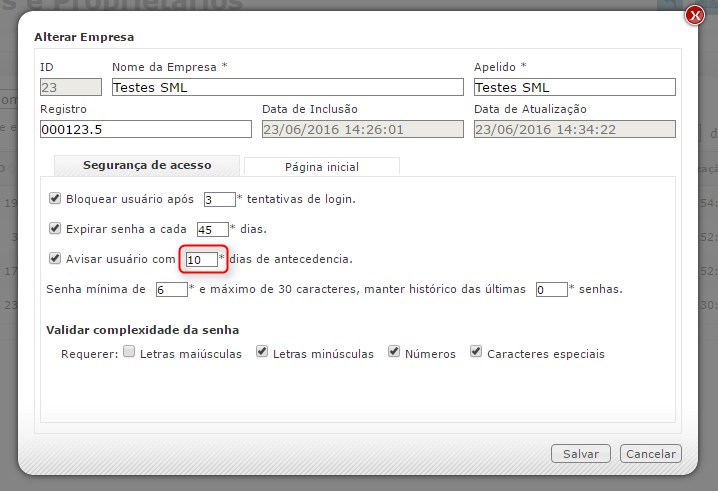This screenshot has width=718, height=491.
Task: Click the Apelido input field
Action: (574, 88)
